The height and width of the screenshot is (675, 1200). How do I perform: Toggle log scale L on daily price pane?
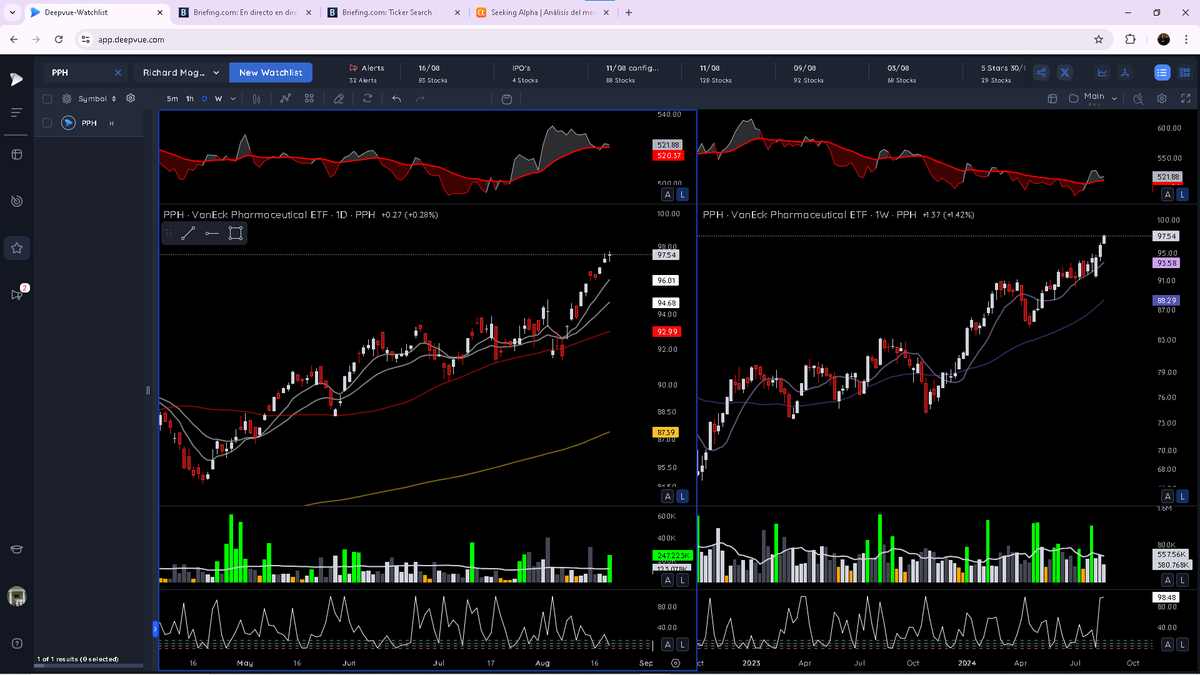pos(682,496)
